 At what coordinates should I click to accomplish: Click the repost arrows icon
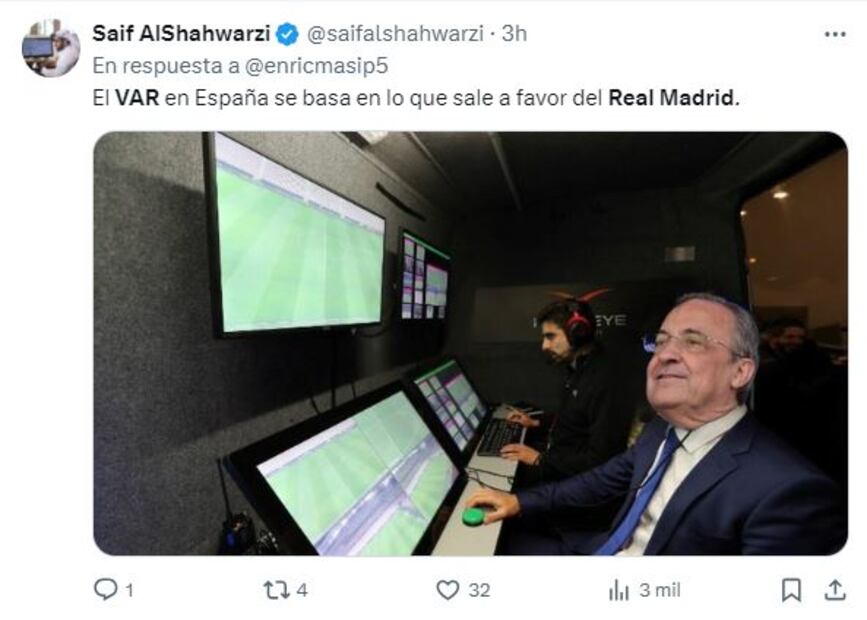(x=276, y=590)
